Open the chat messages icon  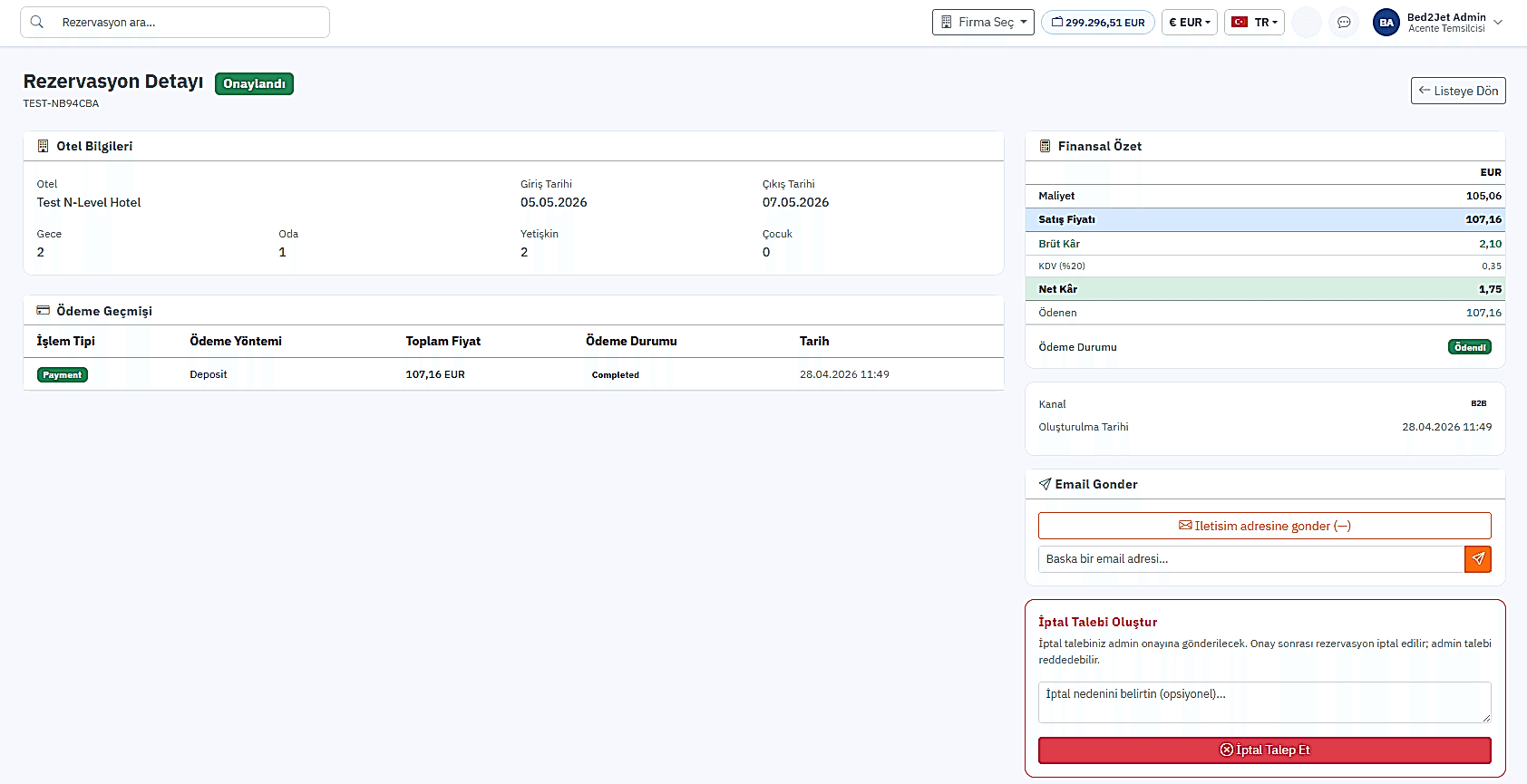coord(1344,22)
